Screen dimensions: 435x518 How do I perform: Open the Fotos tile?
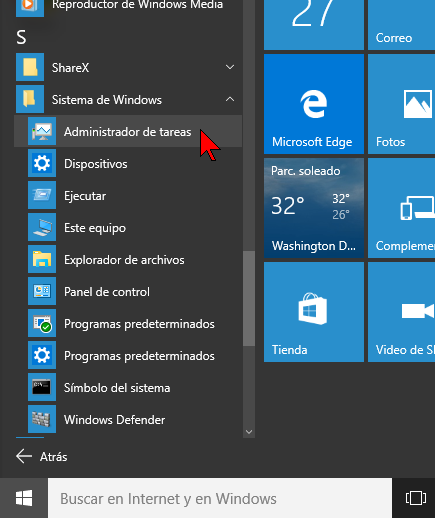click(x=401, y=104)
